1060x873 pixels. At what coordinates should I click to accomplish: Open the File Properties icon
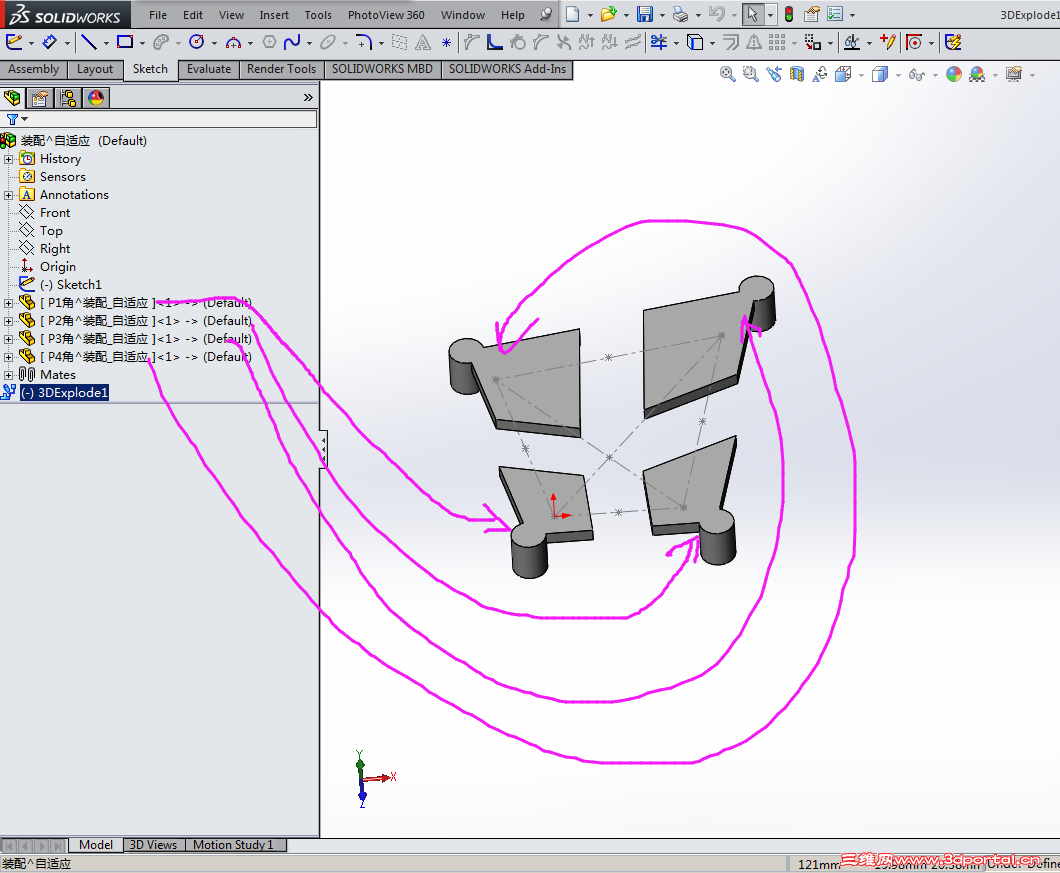pyautogui.click(x=812, y=14)
